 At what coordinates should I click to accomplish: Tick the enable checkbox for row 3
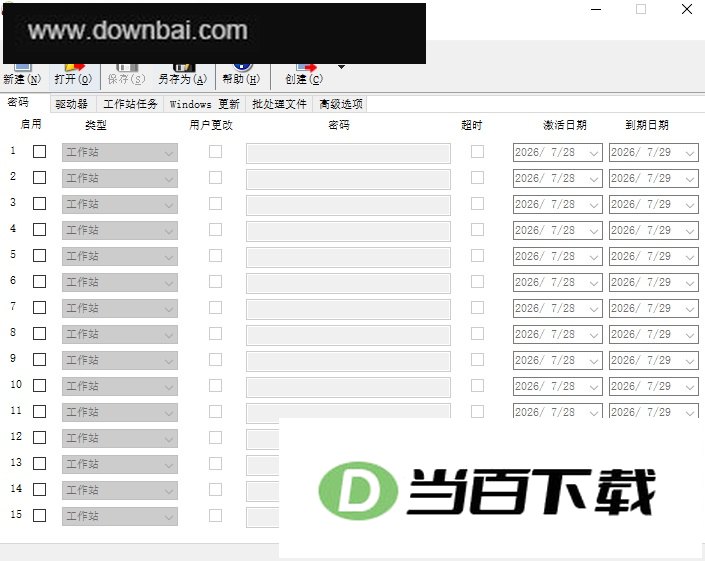point(40,204)
